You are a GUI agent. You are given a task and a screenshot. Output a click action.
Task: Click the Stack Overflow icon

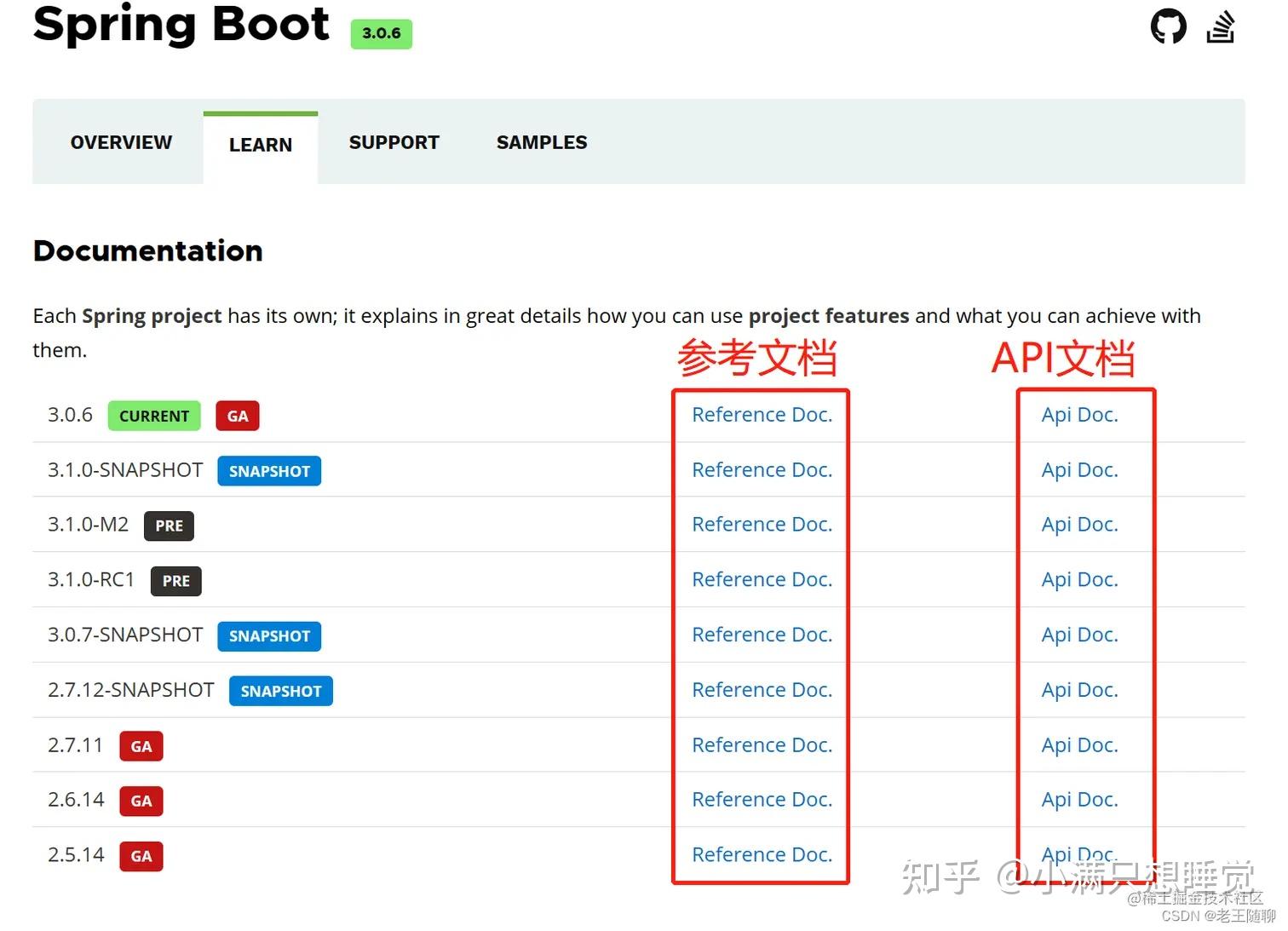tap(1221, 26)
